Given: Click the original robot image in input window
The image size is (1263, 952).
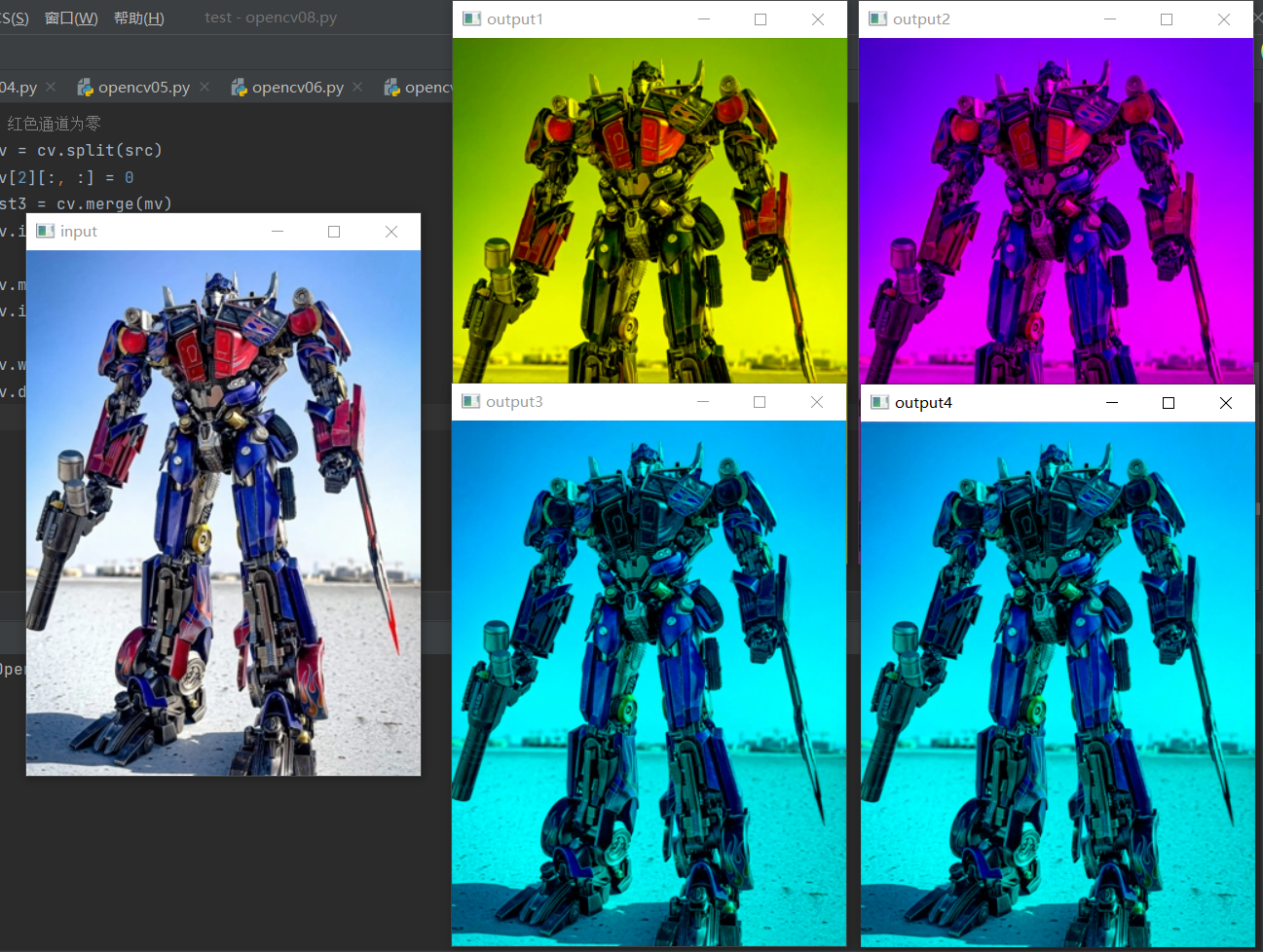Looking at the screenshot, I should pos(223,513).
